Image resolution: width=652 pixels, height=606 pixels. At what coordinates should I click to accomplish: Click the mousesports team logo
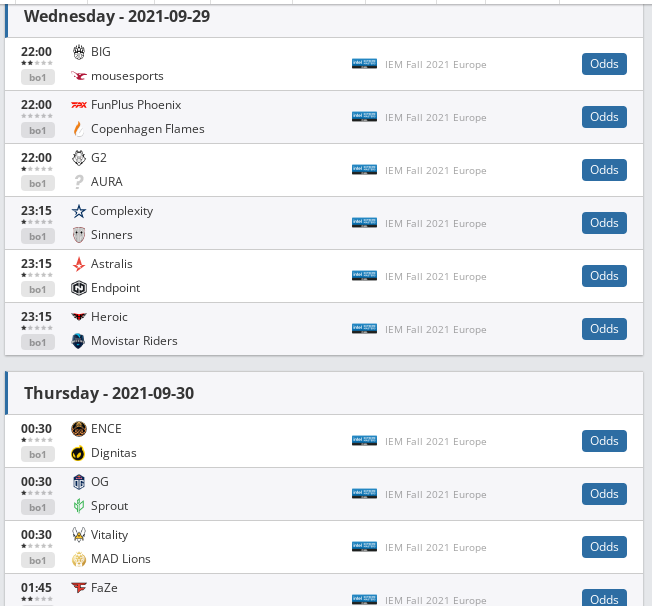(x=79, y=76)
